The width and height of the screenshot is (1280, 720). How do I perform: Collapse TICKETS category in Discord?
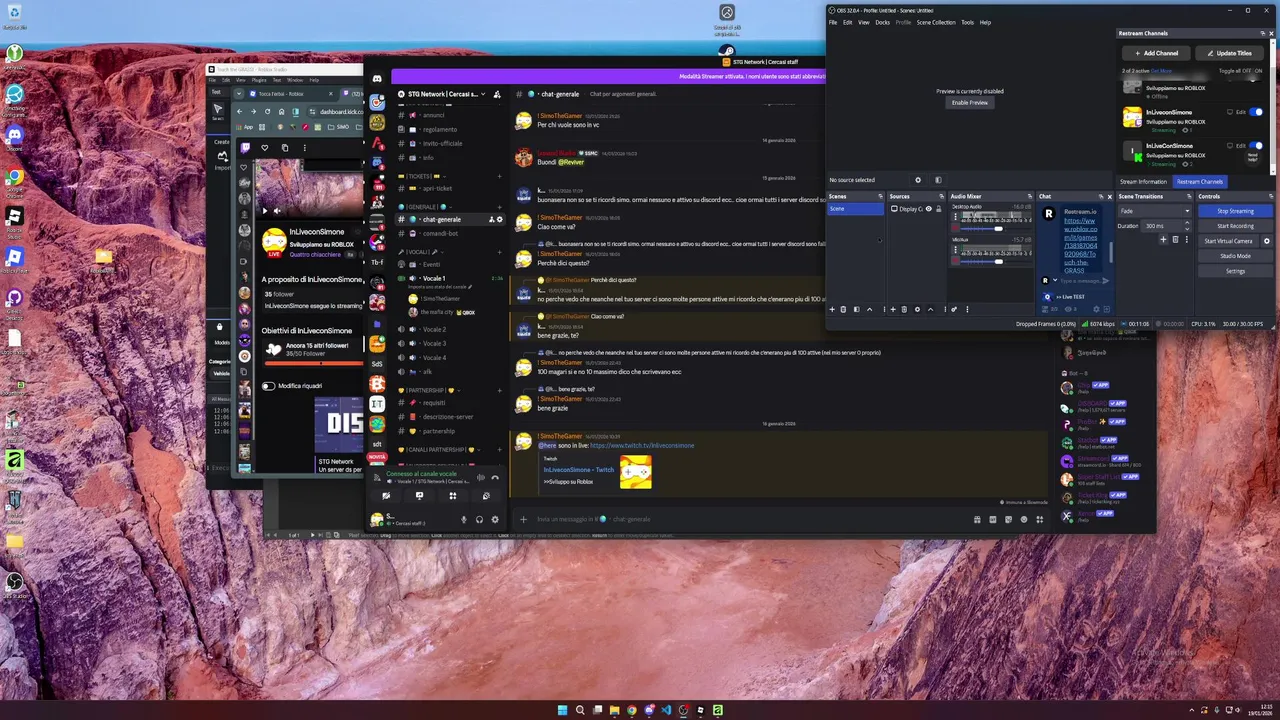click(x=422, y=177)
